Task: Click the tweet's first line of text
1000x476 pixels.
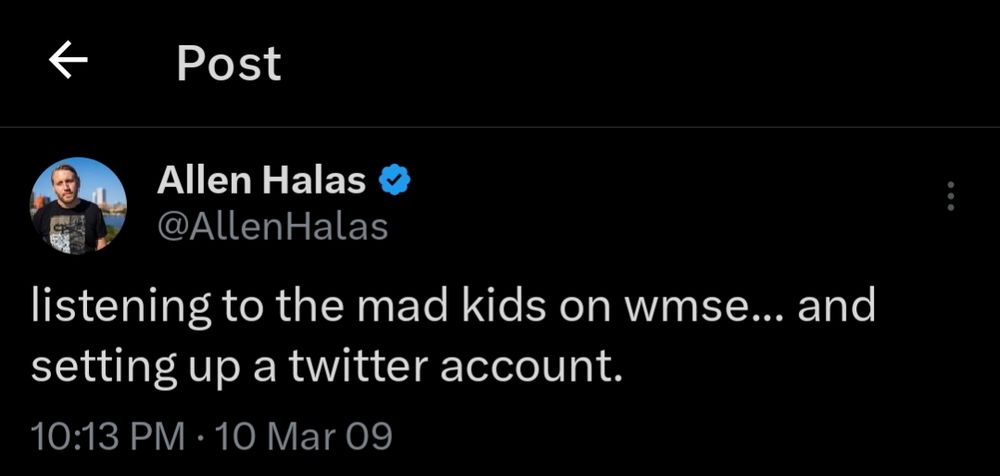Action: coord(453,307)
